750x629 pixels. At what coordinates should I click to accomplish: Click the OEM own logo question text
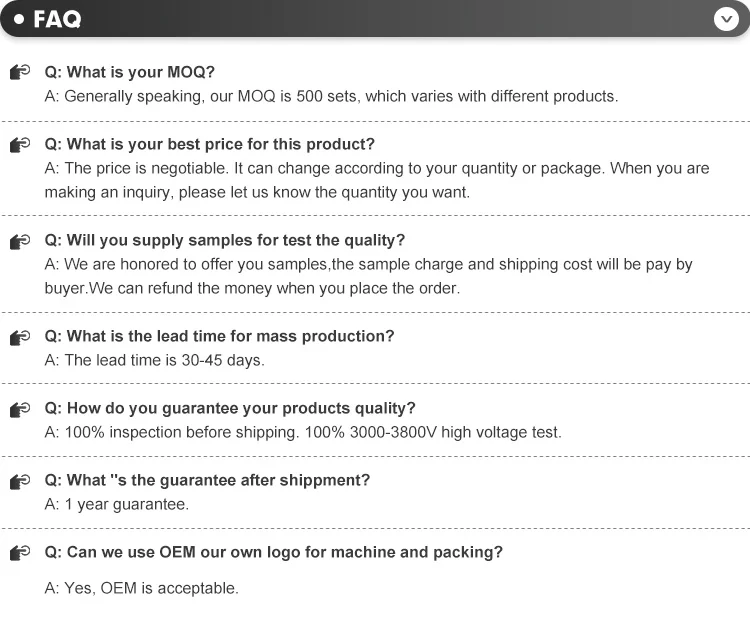(274, 552)
